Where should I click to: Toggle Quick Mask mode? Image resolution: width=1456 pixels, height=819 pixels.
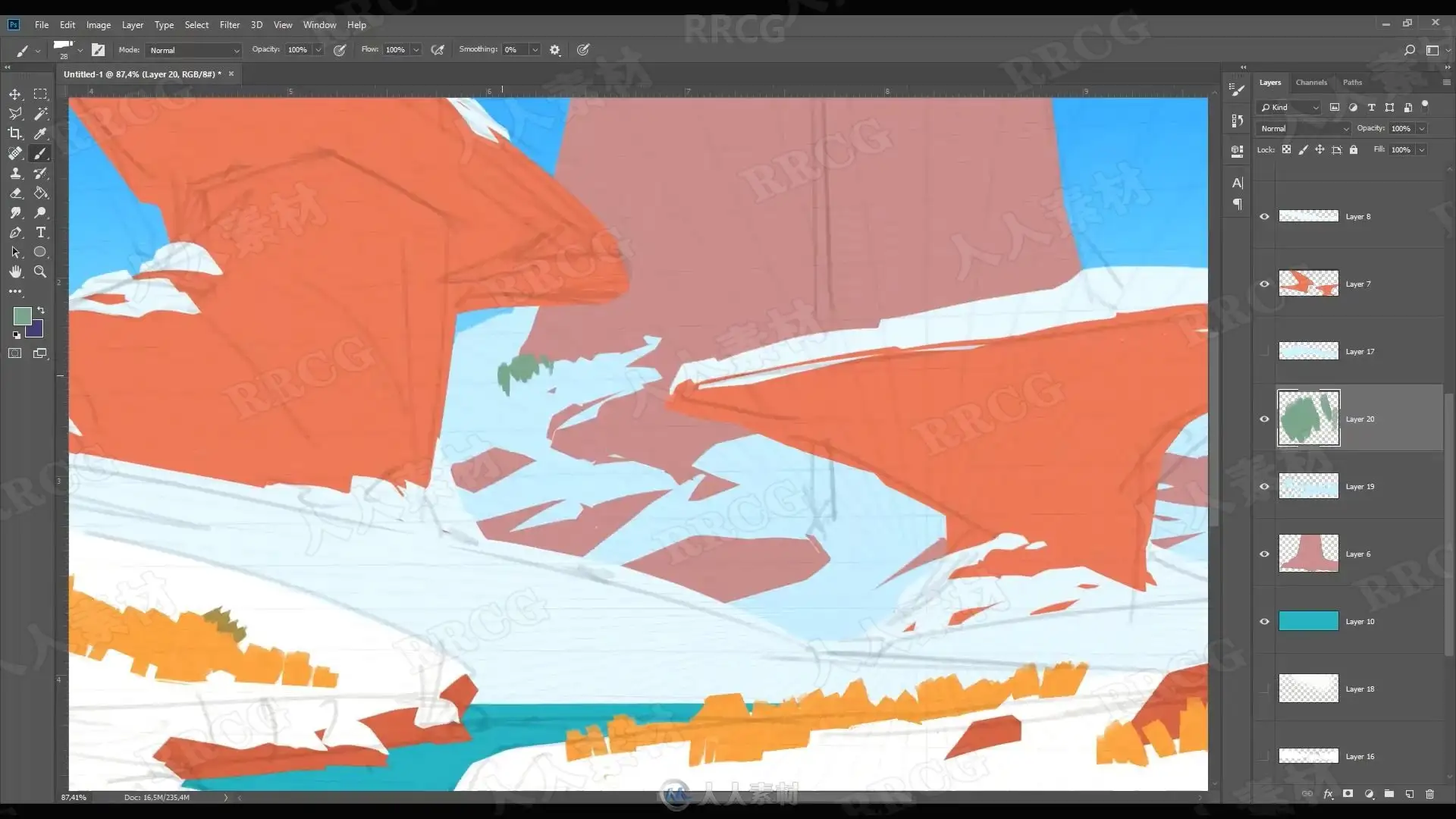[x=15, y=353]
